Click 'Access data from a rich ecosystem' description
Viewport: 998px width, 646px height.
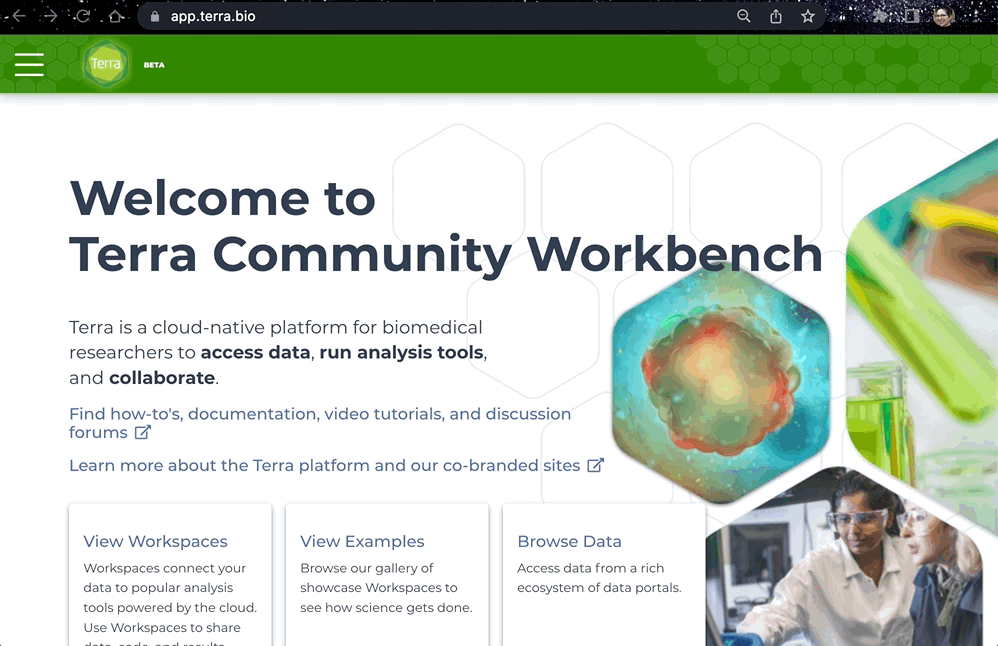(x=599, y=578)
